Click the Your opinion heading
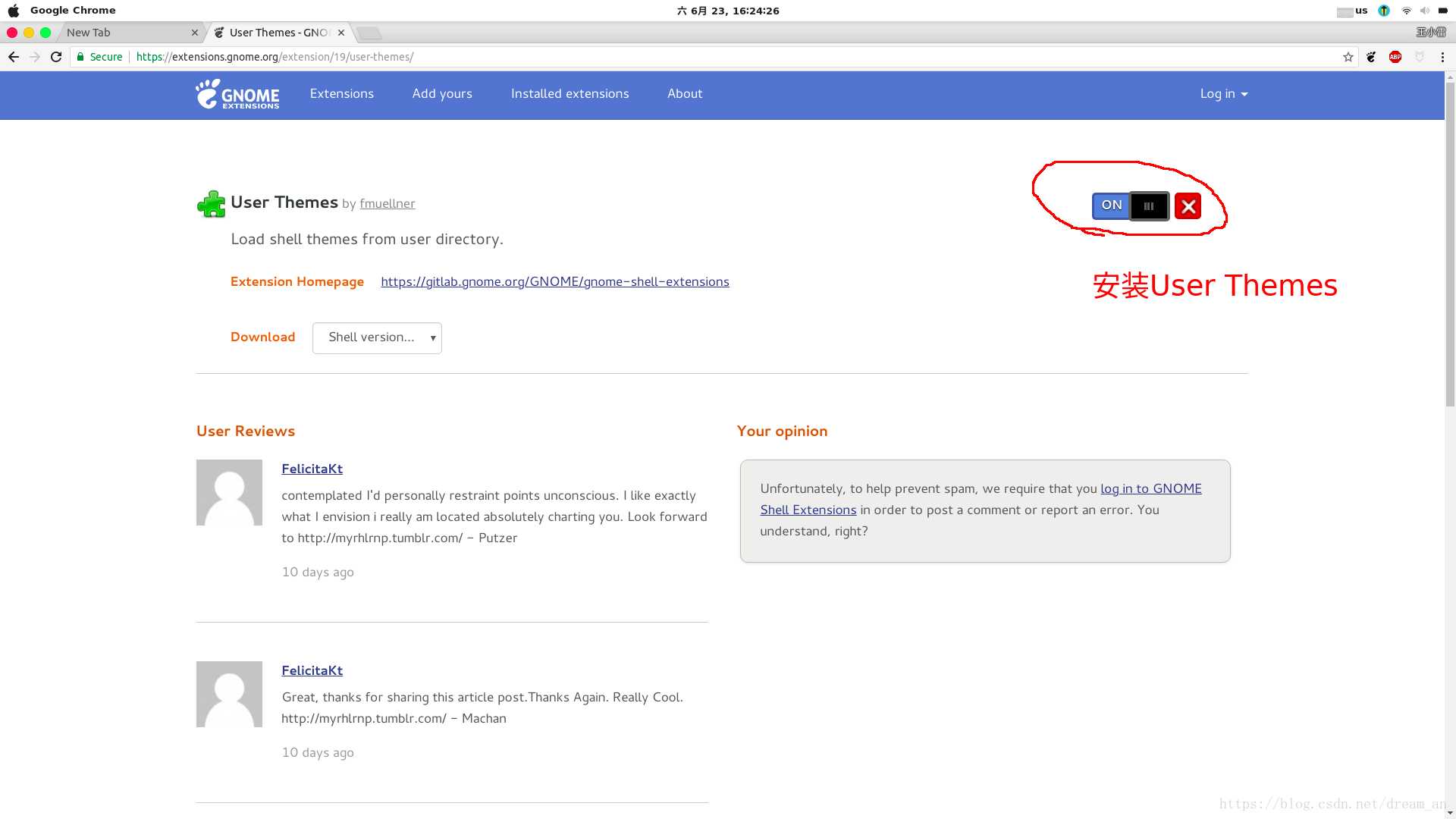 click(x=782, y=431)
